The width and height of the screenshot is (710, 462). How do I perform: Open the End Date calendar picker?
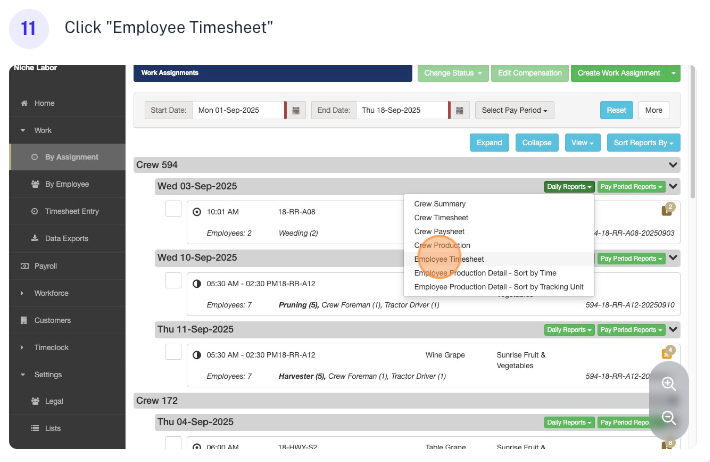click(x=460, y=110)
